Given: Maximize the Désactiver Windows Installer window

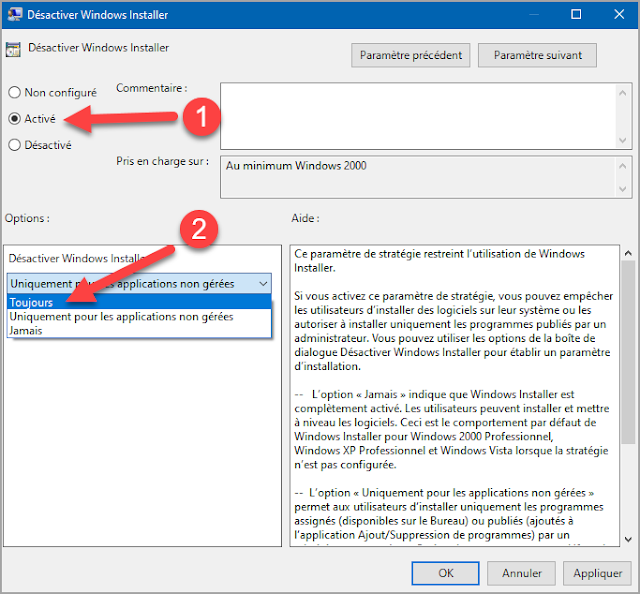Looking at the screenshot, I should click(576, 14).
